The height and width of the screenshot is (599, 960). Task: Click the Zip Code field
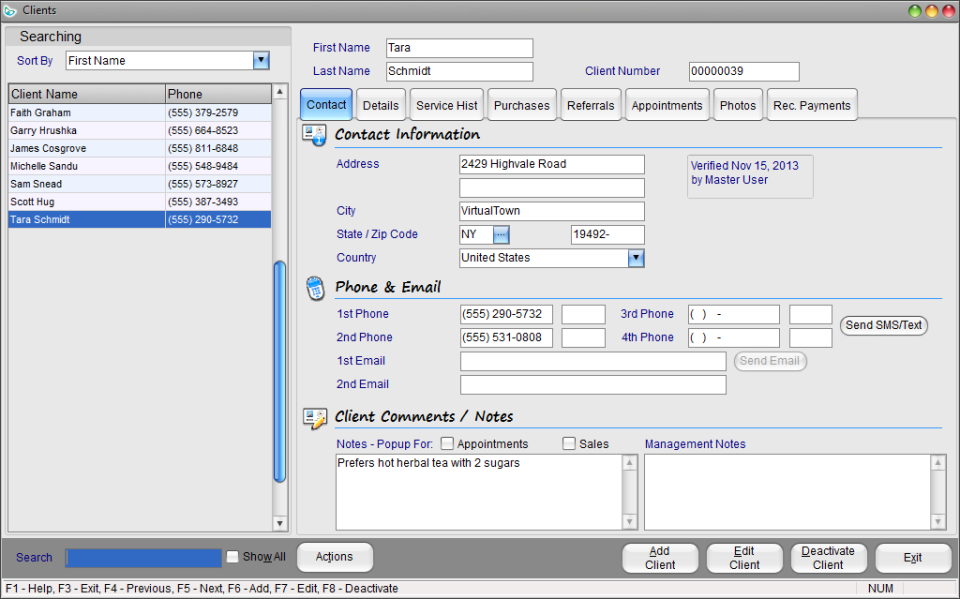point(607,235)
